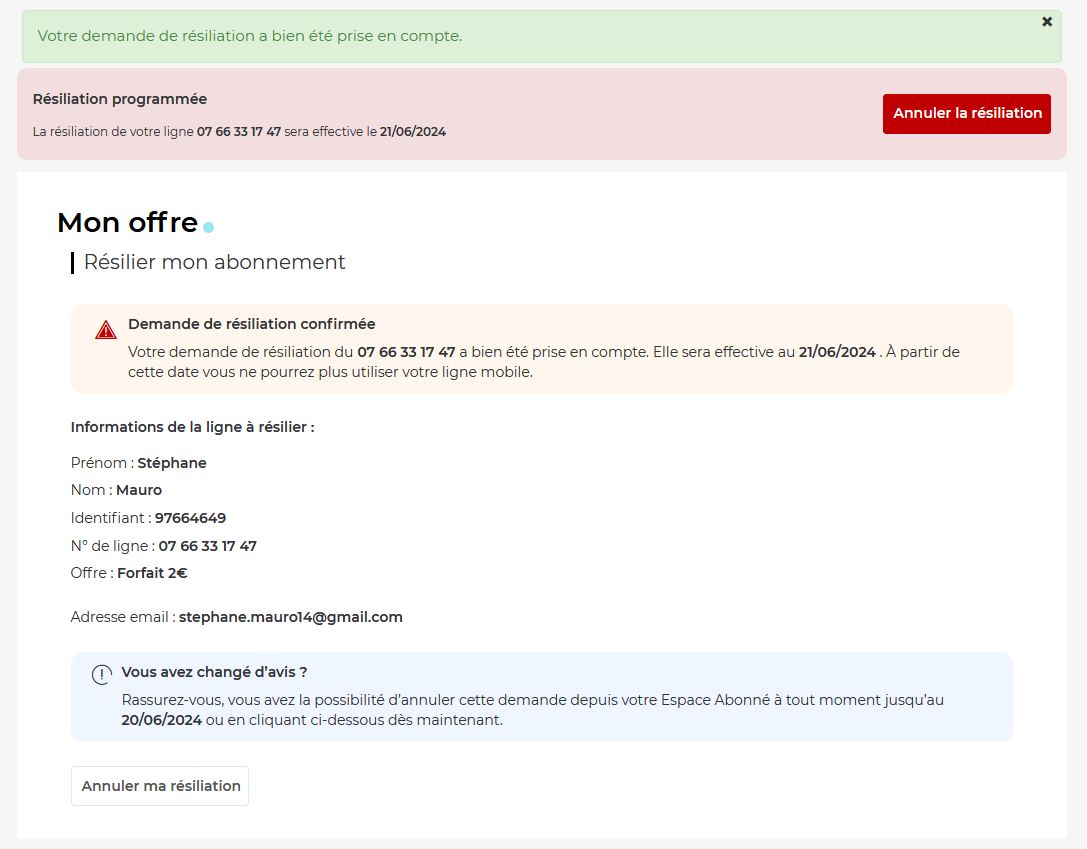This screenshot has width=1087, height=849.
Task: Click the Mon offre heading
Action: coord(127,222)
